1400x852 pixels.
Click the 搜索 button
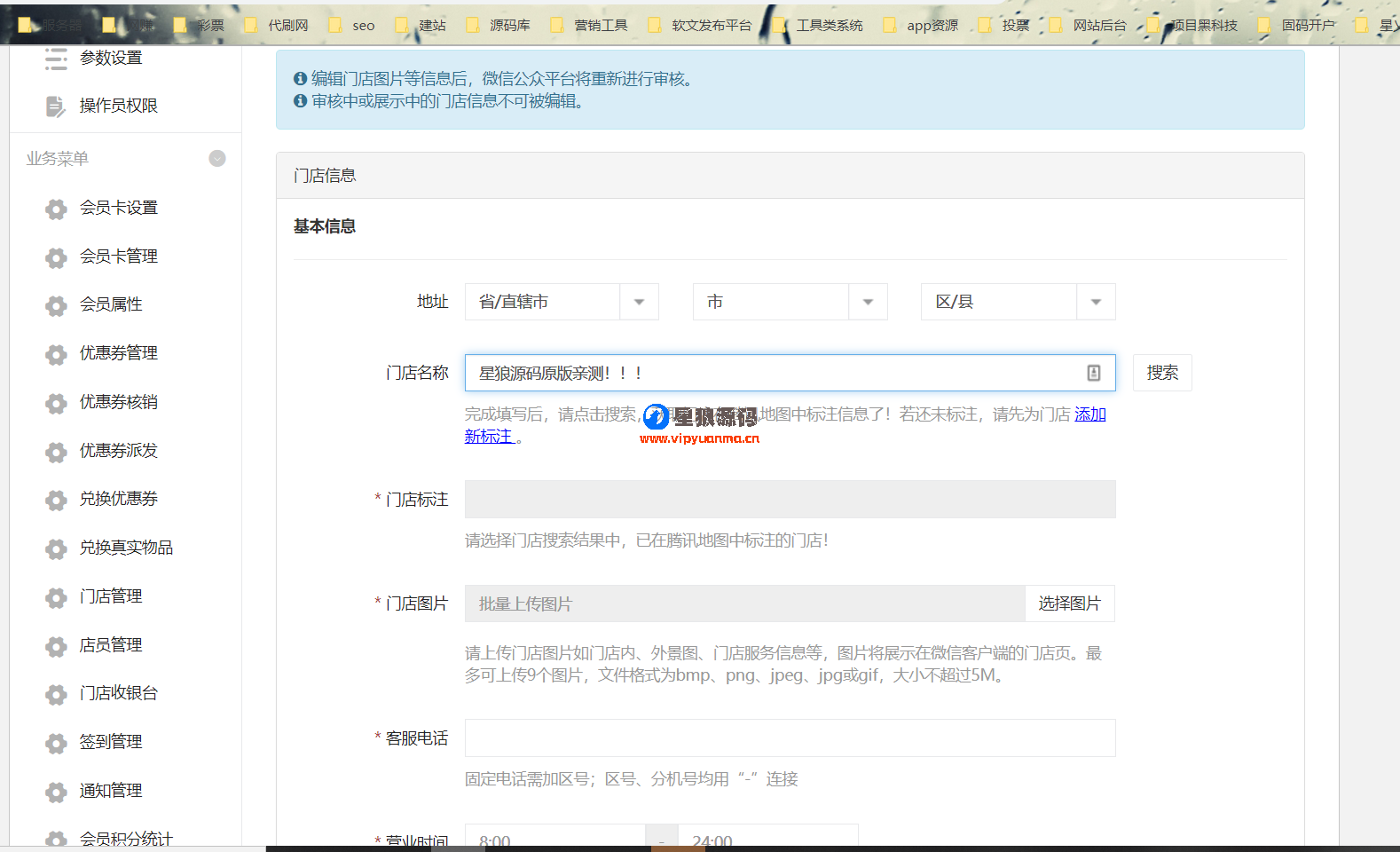[x=1162, y=373]
